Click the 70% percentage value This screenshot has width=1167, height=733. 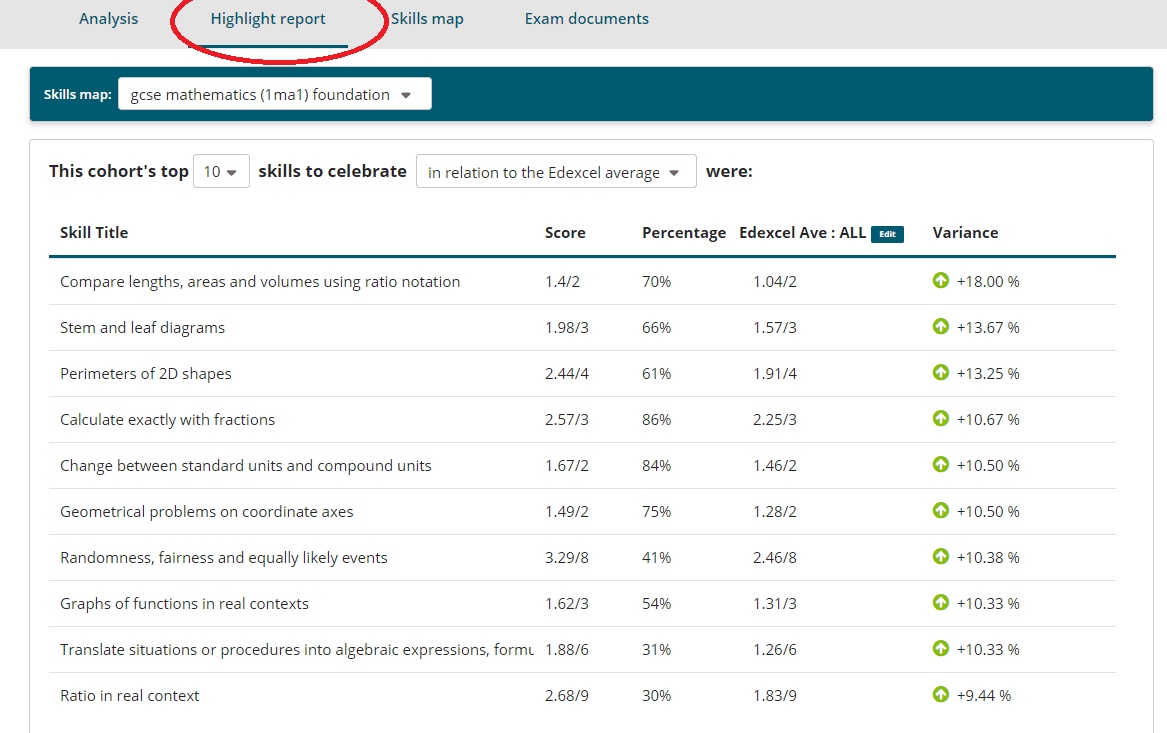click(x=656, y=281)
